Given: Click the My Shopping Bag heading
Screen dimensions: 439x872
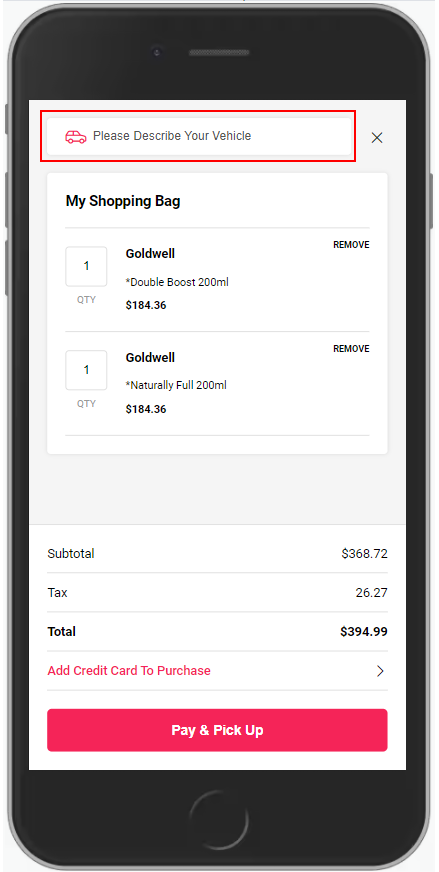Looking at the screenshot, I should pos(123,201).
